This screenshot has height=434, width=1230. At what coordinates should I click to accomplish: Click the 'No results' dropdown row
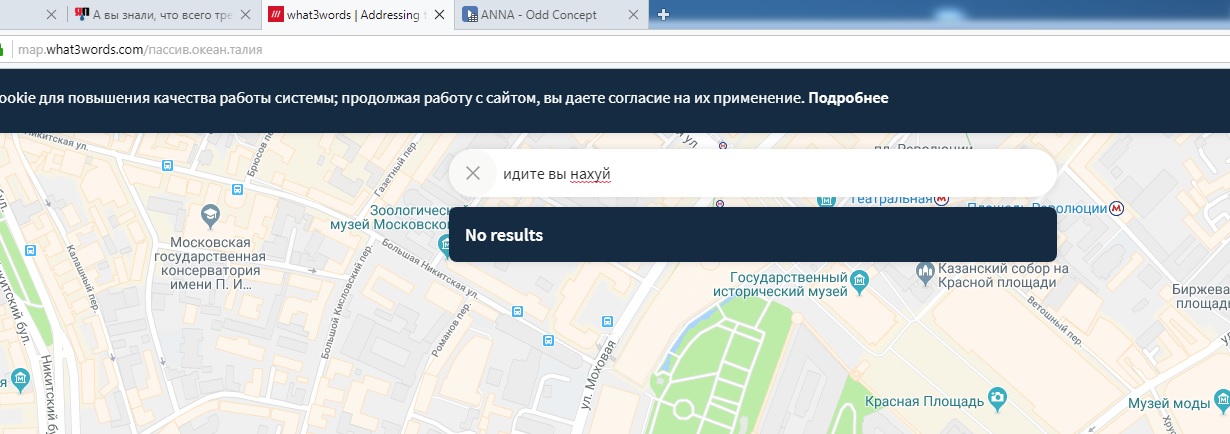point(753,235)
